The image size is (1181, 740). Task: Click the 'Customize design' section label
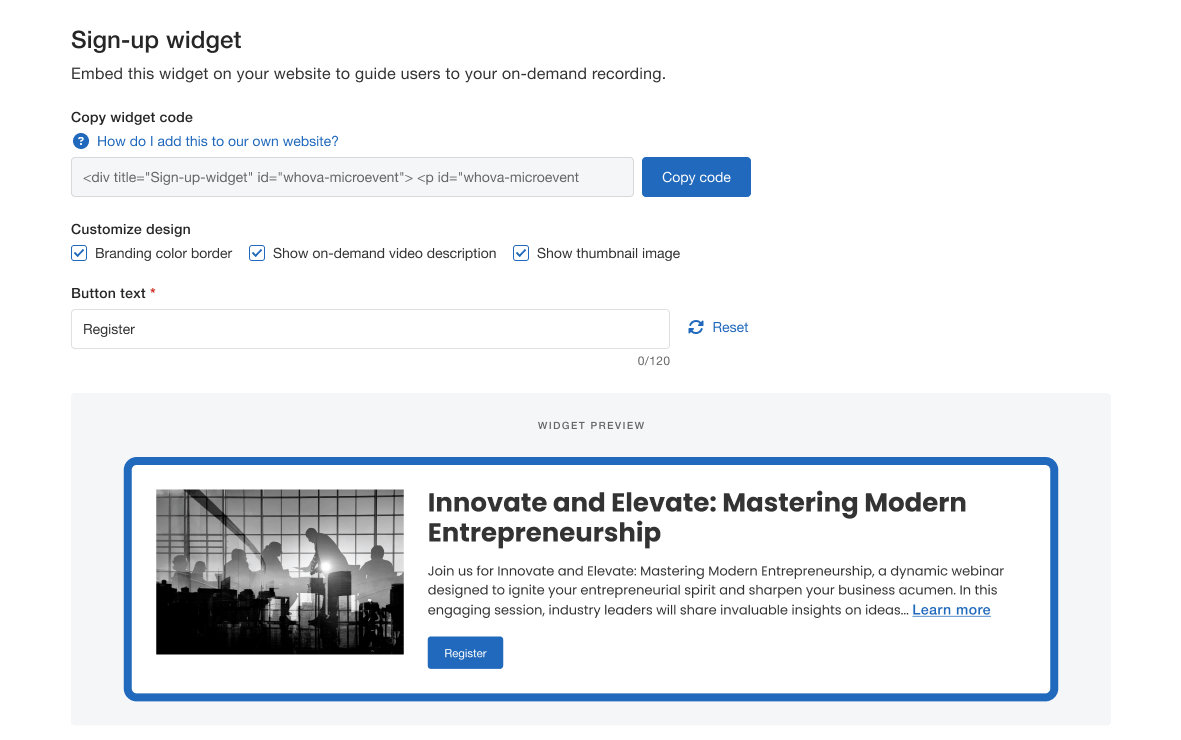pyautogui.click(x=131, y=229)
